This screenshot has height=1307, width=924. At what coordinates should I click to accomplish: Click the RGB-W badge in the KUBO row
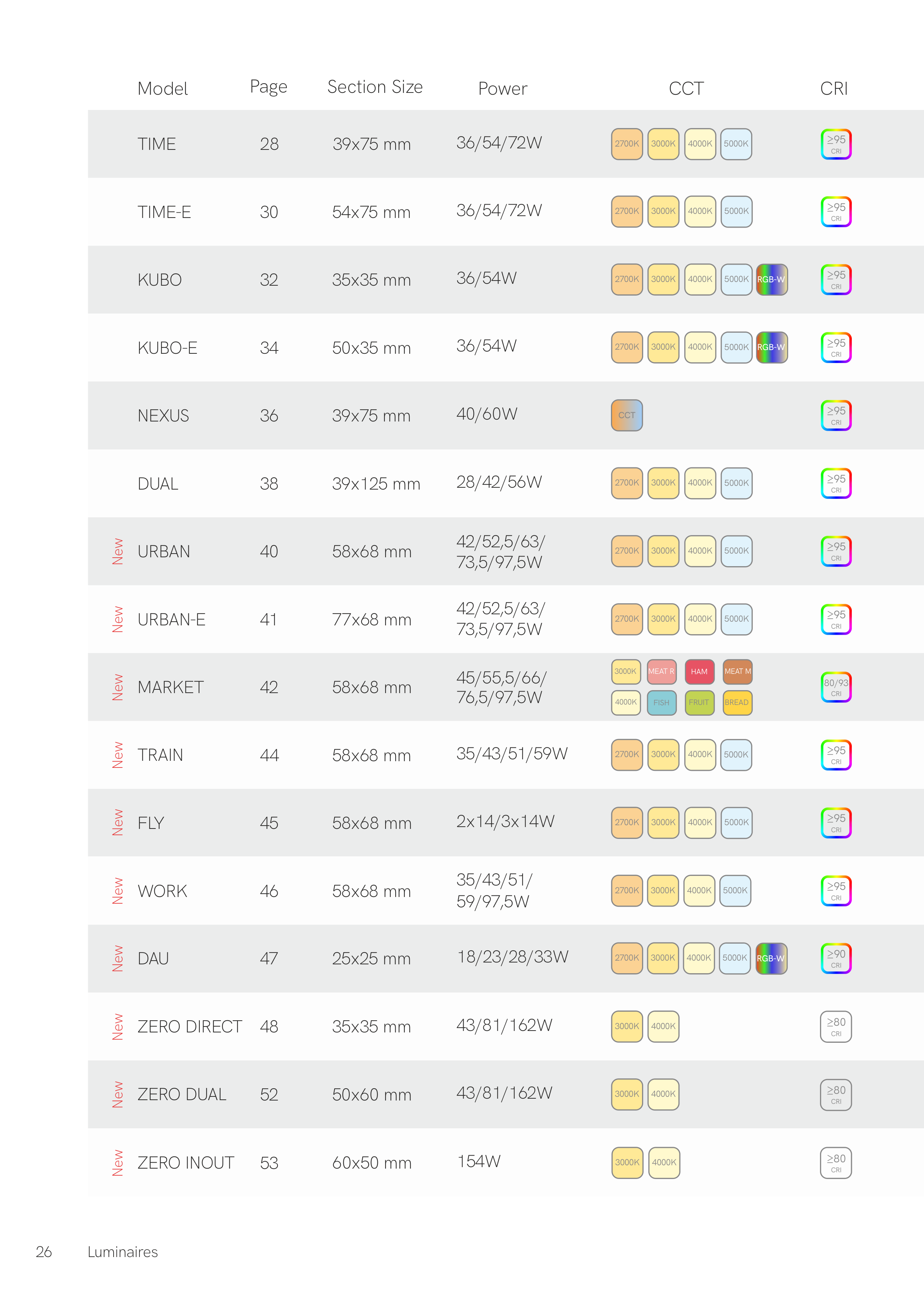click(x=772, y=279)
